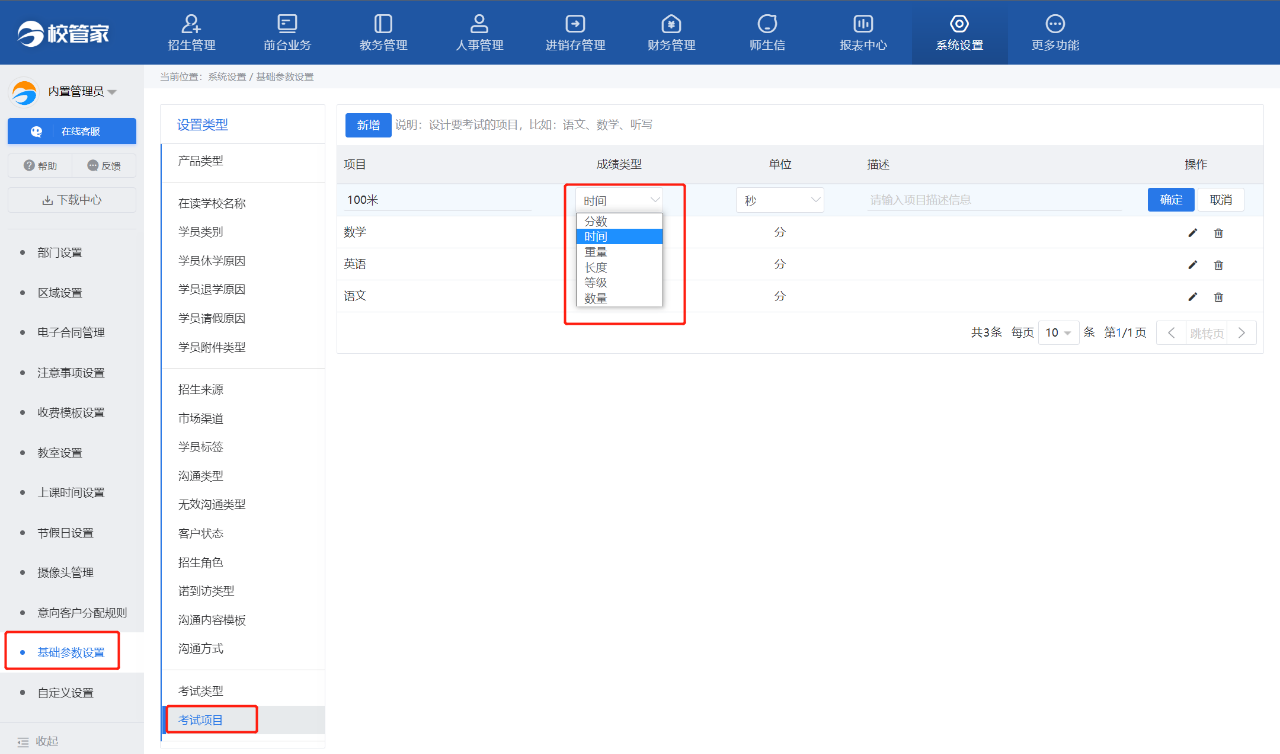Choose 等级 from the score type list
Screen dimensions: 1280x754
point(596,283)
